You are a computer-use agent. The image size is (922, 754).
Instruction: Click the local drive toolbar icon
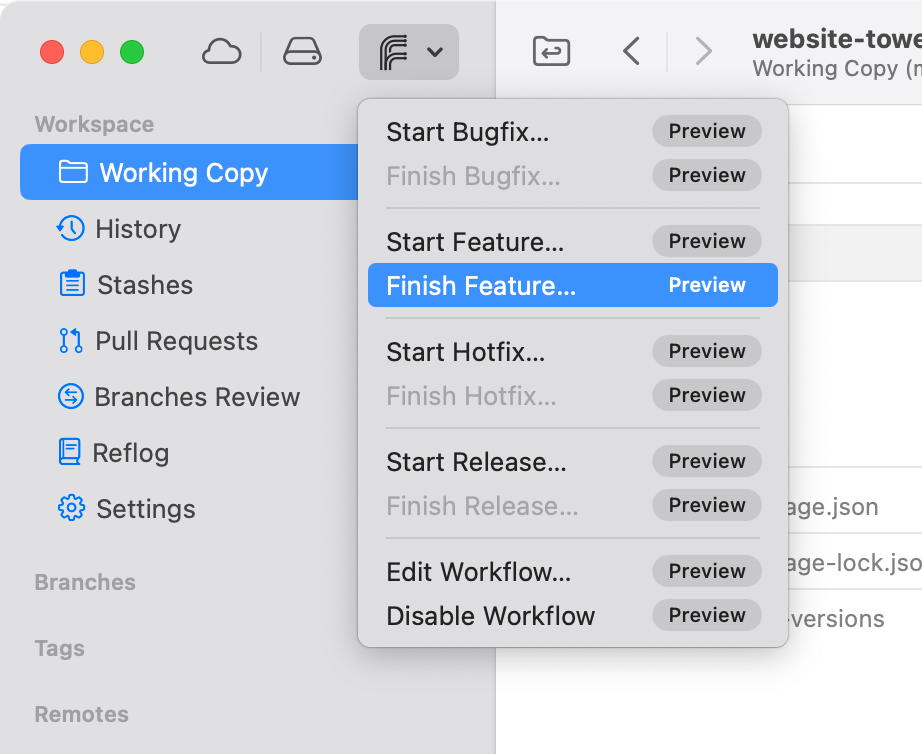[x=303, y=51]
